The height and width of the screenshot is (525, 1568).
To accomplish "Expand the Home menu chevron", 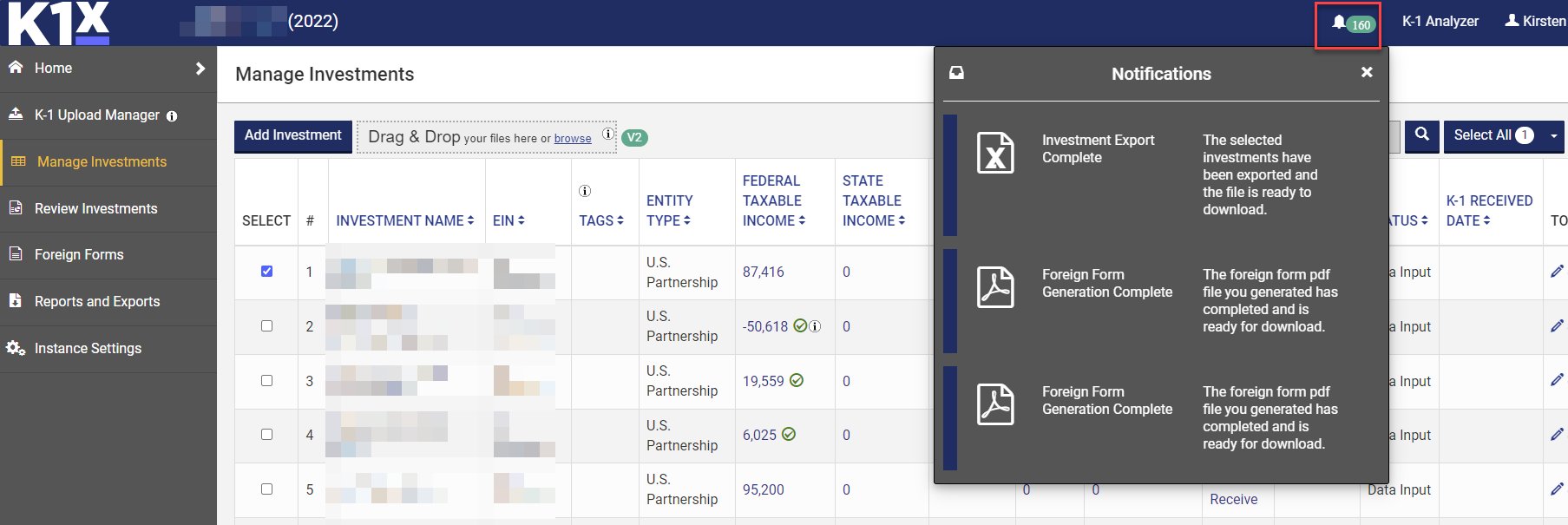I will coord(200,69).
